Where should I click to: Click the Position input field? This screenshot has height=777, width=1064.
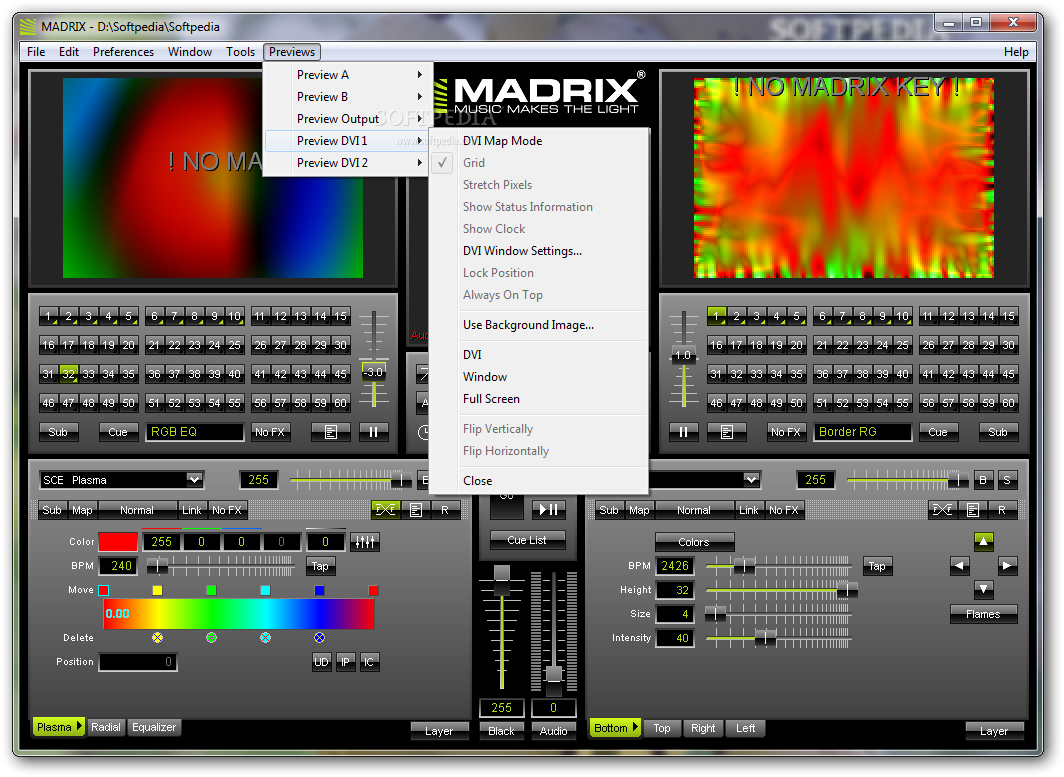pyautogui.click(x=138, y=662)
